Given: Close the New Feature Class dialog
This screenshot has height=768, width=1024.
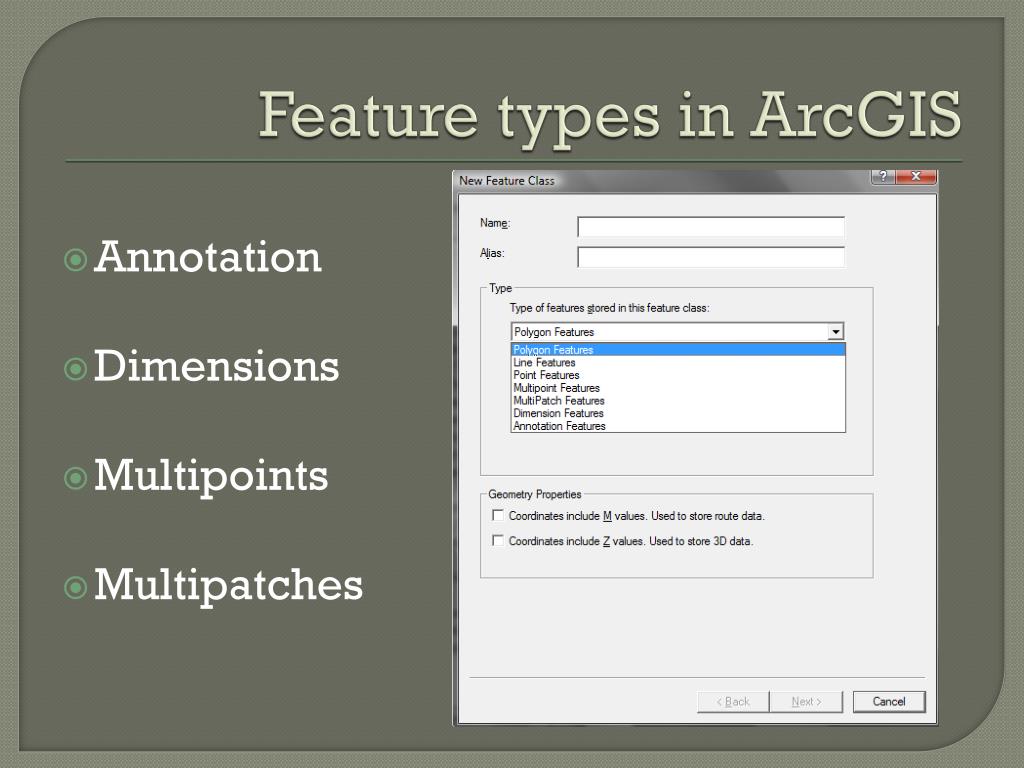Looking at the screenshot, I should (916, 176).
